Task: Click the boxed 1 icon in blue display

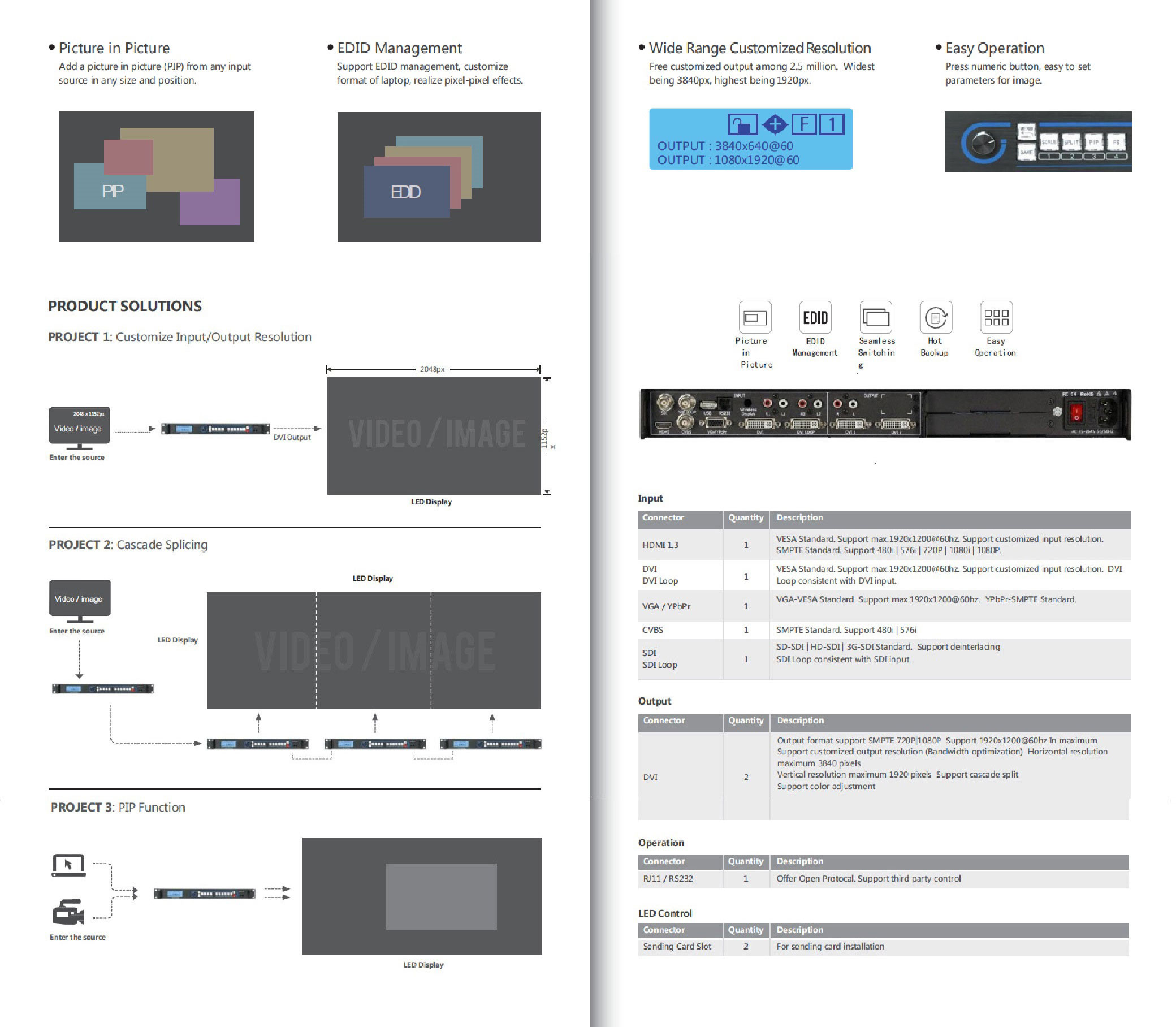Action: [x=831, y=124]
